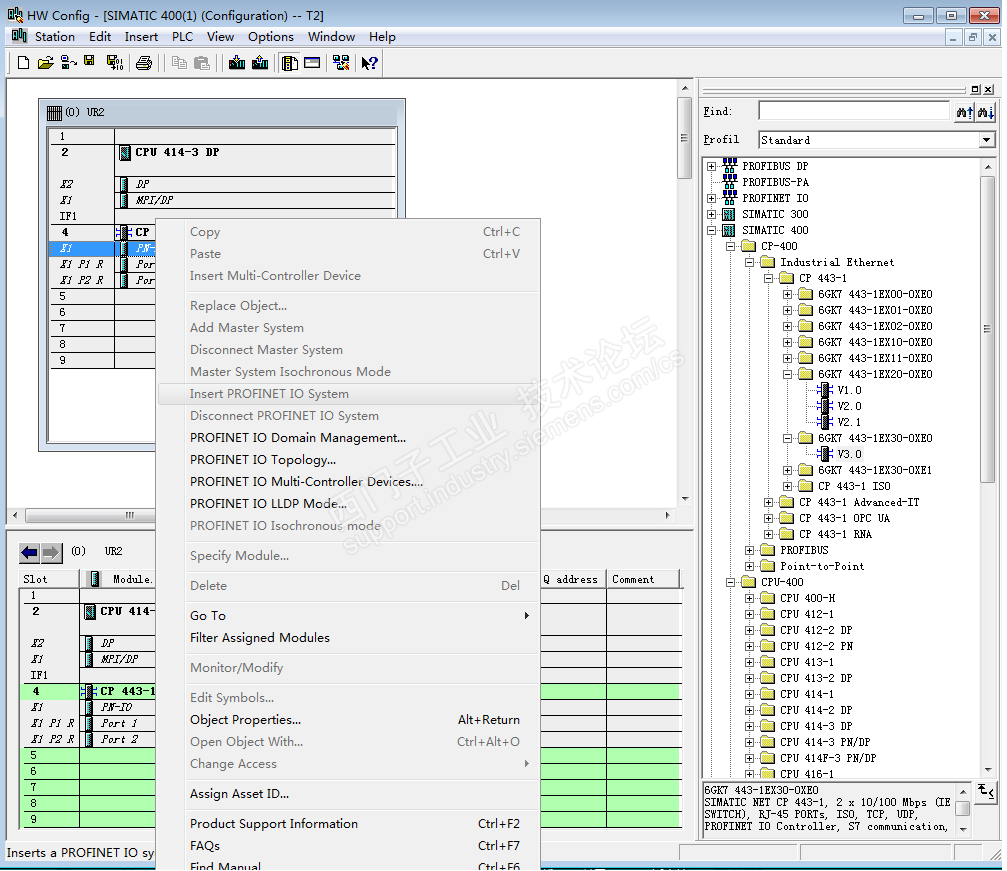
Task: Click the context Help arrow icon
Action: 370,63
